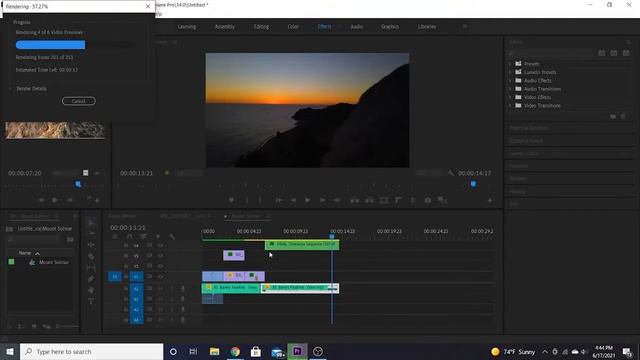Step back one frame in Program Monitor

point(293,200)
